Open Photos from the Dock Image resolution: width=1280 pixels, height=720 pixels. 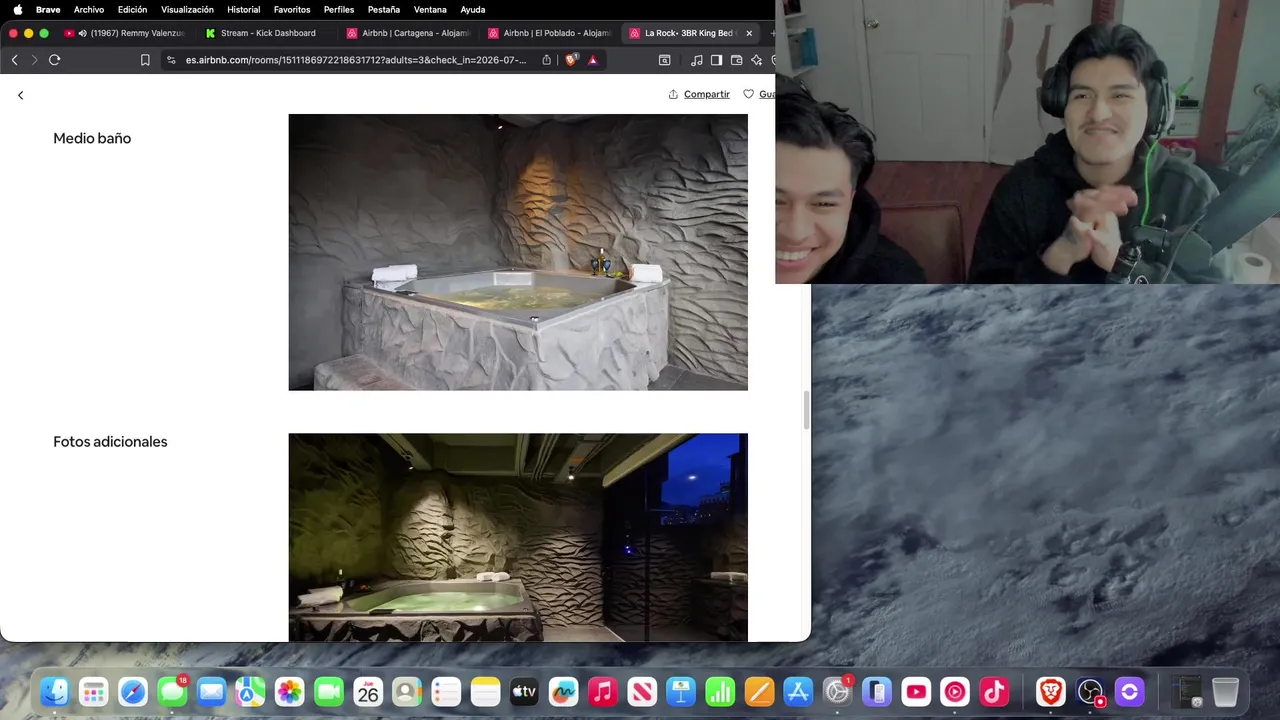click(289, 692)
